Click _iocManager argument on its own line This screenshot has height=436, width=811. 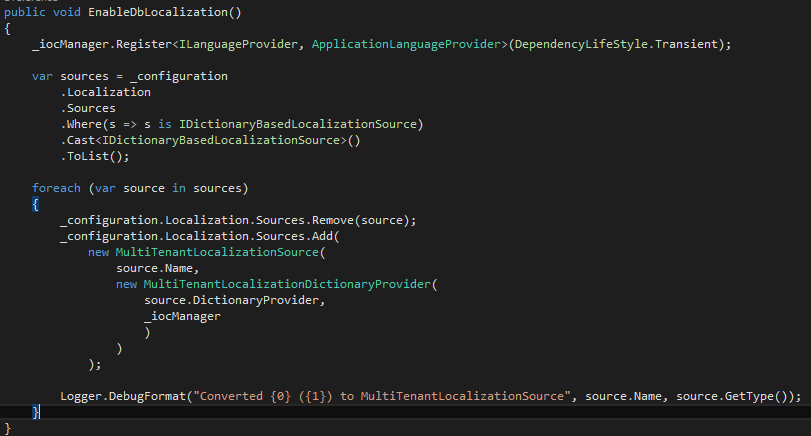click(182, 317)
